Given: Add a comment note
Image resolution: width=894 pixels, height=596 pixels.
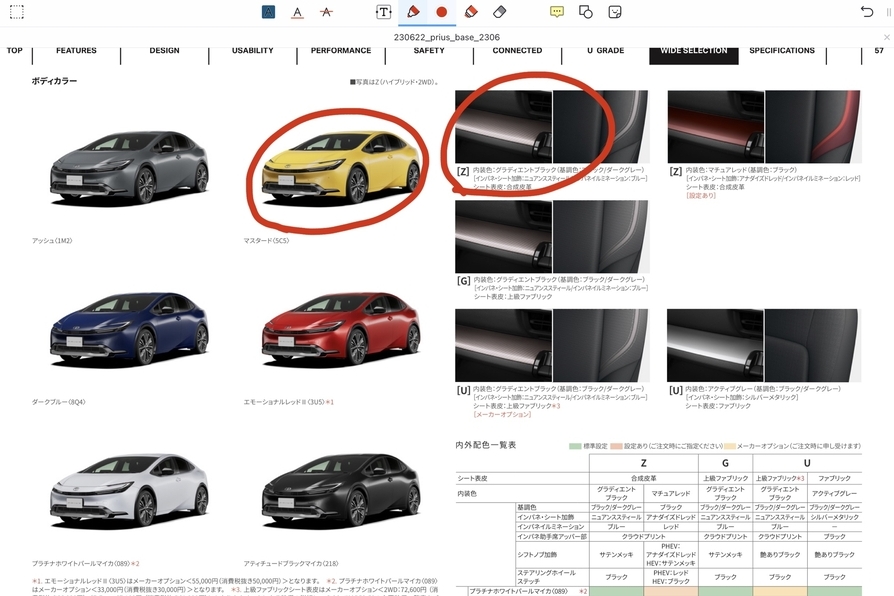Looking at the screenshot, I should pyautogui.click(x=557, y=12).
